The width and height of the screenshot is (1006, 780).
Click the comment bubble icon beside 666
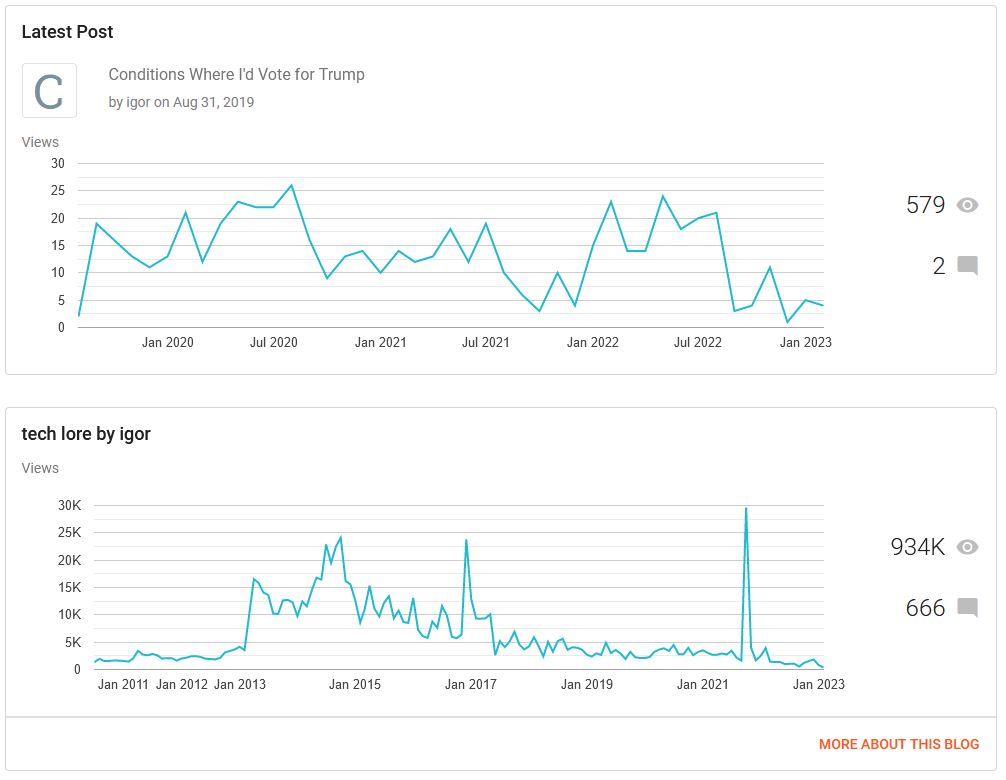point(968,607)
